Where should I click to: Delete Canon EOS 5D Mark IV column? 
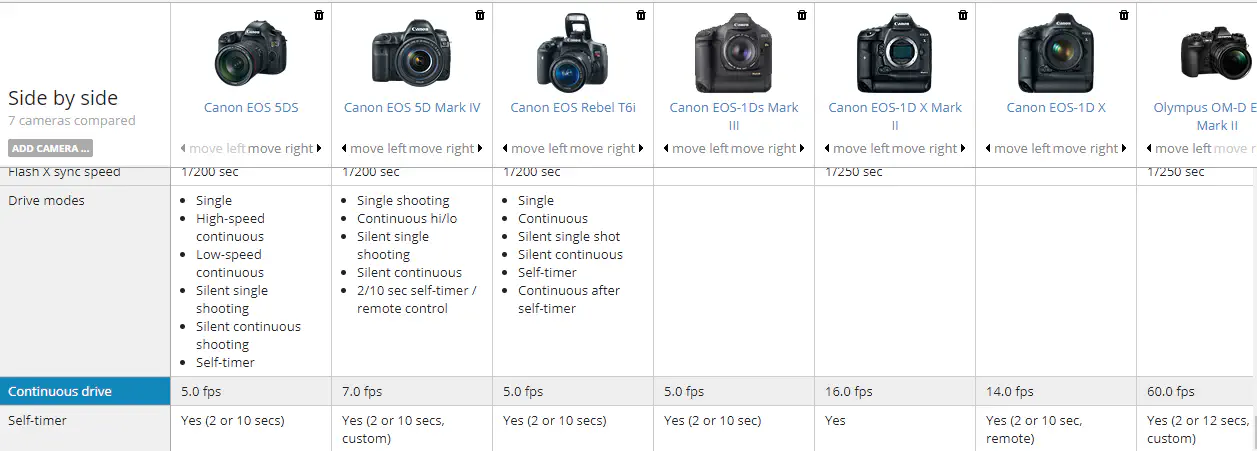point(480,15)
